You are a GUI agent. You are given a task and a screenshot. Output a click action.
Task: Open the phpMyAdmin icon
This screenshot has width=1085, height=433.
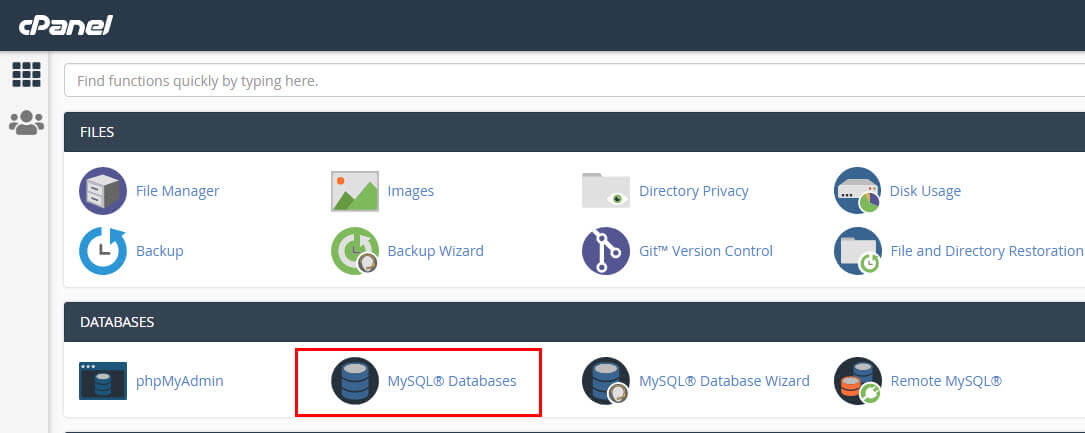click(x=102, y=380)
